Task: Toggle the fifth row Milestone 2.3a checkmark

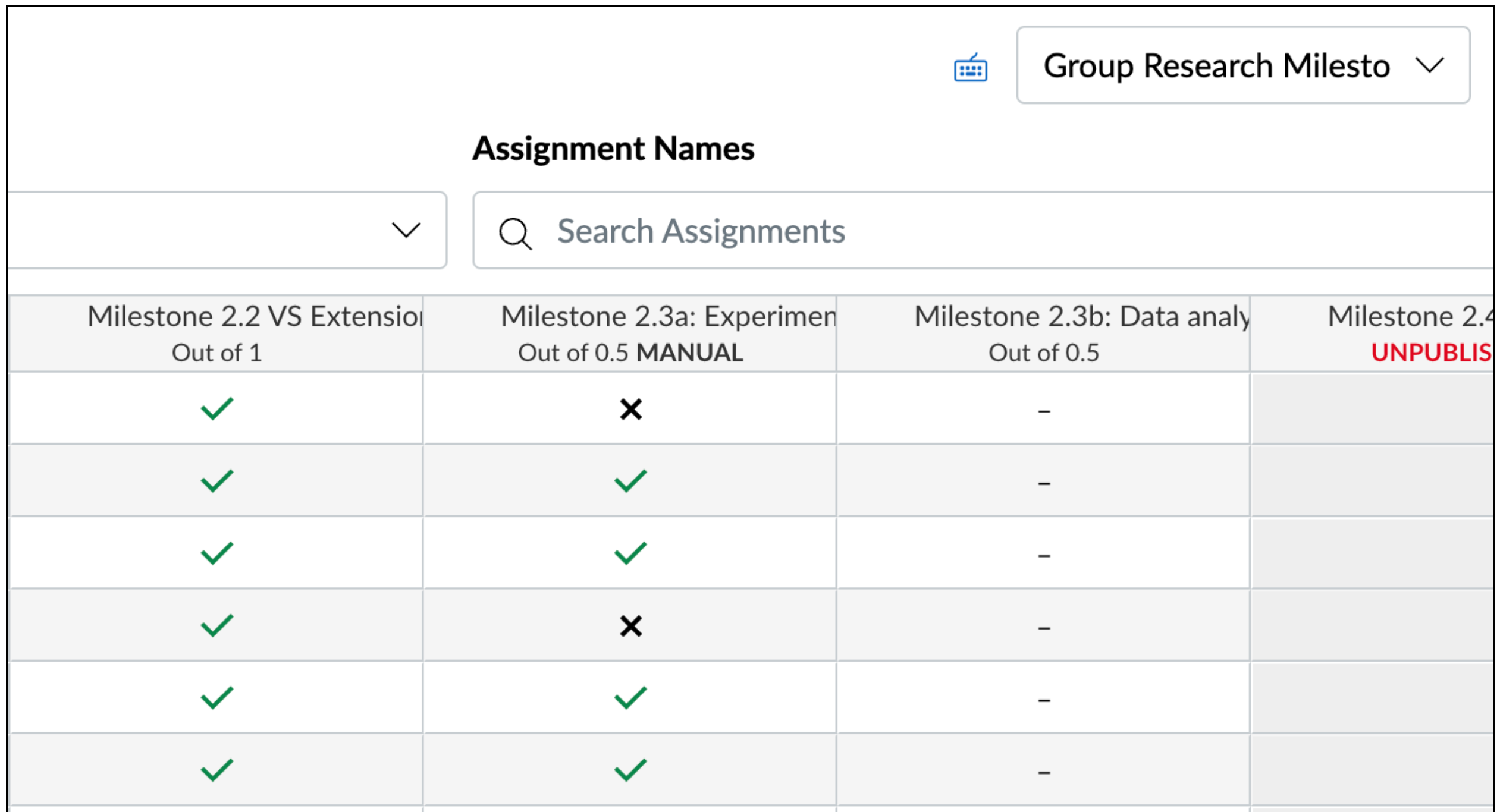Action: 629,697
